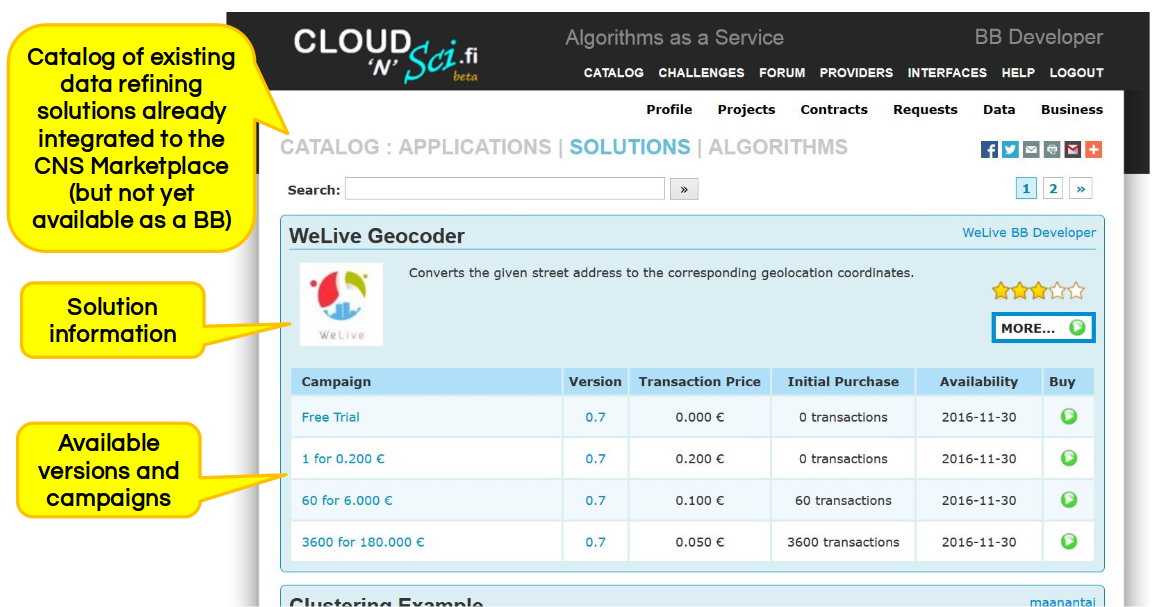1157x607 pixels.
Task: Open the Free Trial campaign link
Action: [330, 417]
